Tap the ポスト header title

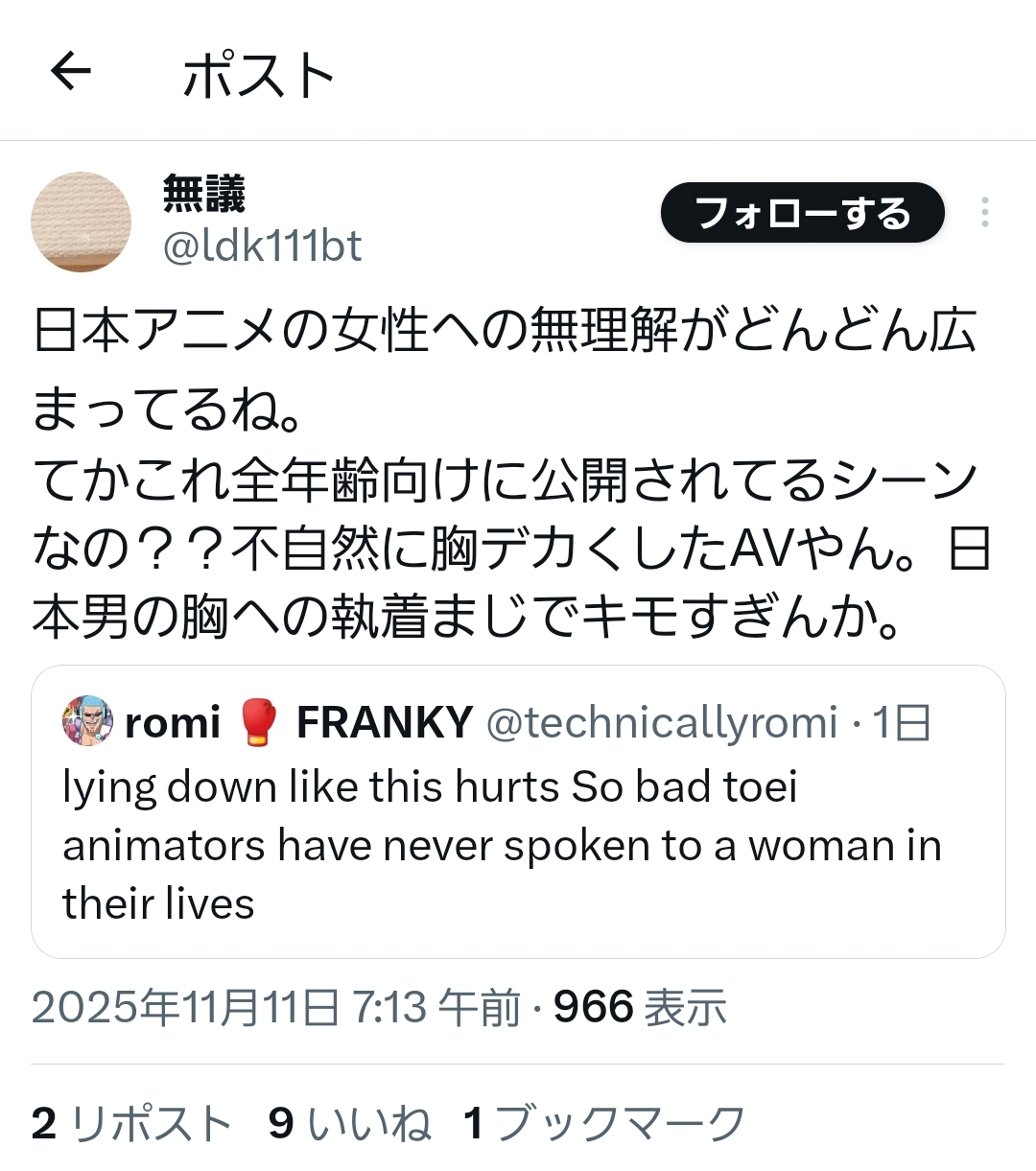coord(259,75)
